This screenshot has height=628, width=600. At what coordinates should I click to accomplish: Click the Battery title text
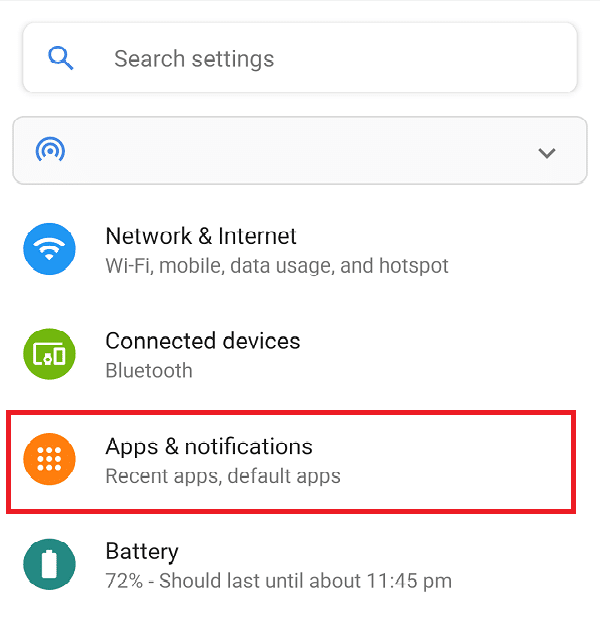point(142,552)
